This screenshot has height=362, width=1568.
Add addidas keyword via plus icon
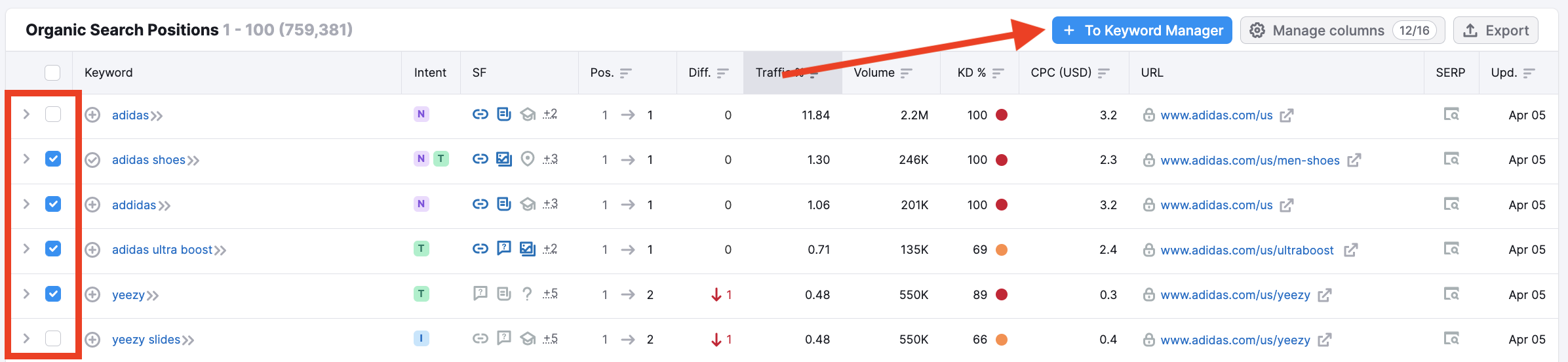tap(92, 205)
